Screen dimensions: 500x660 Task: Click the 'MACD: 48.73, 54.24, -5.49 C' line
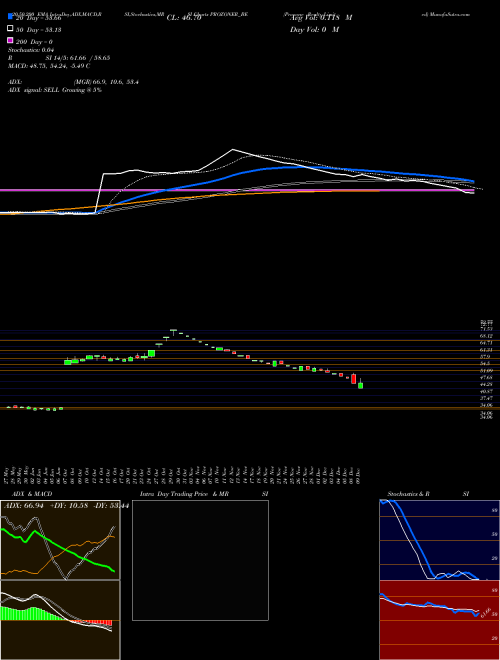coord(49,66)
